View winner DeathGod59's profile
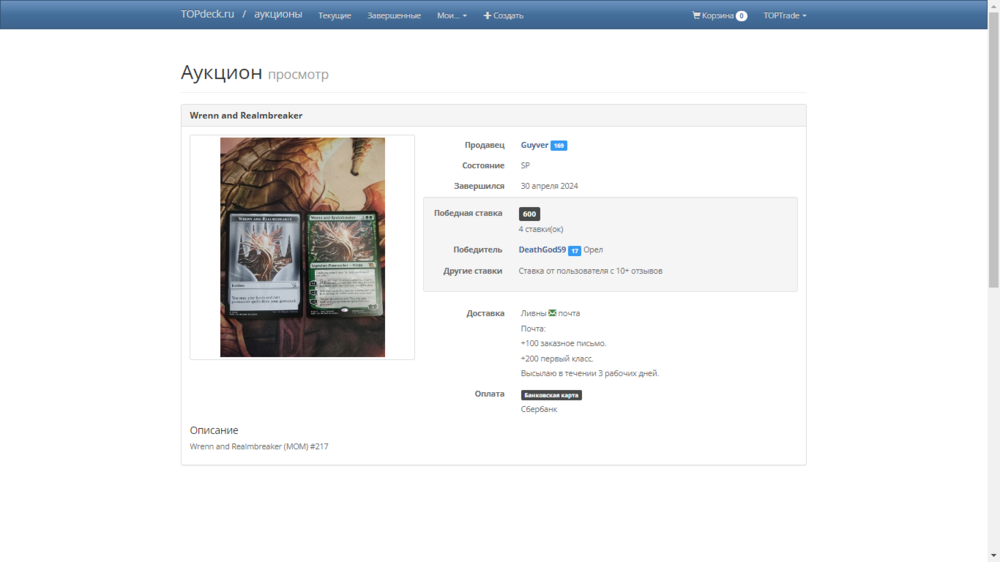The height and width of the screenshot is (562, 1000). (542, 250)
